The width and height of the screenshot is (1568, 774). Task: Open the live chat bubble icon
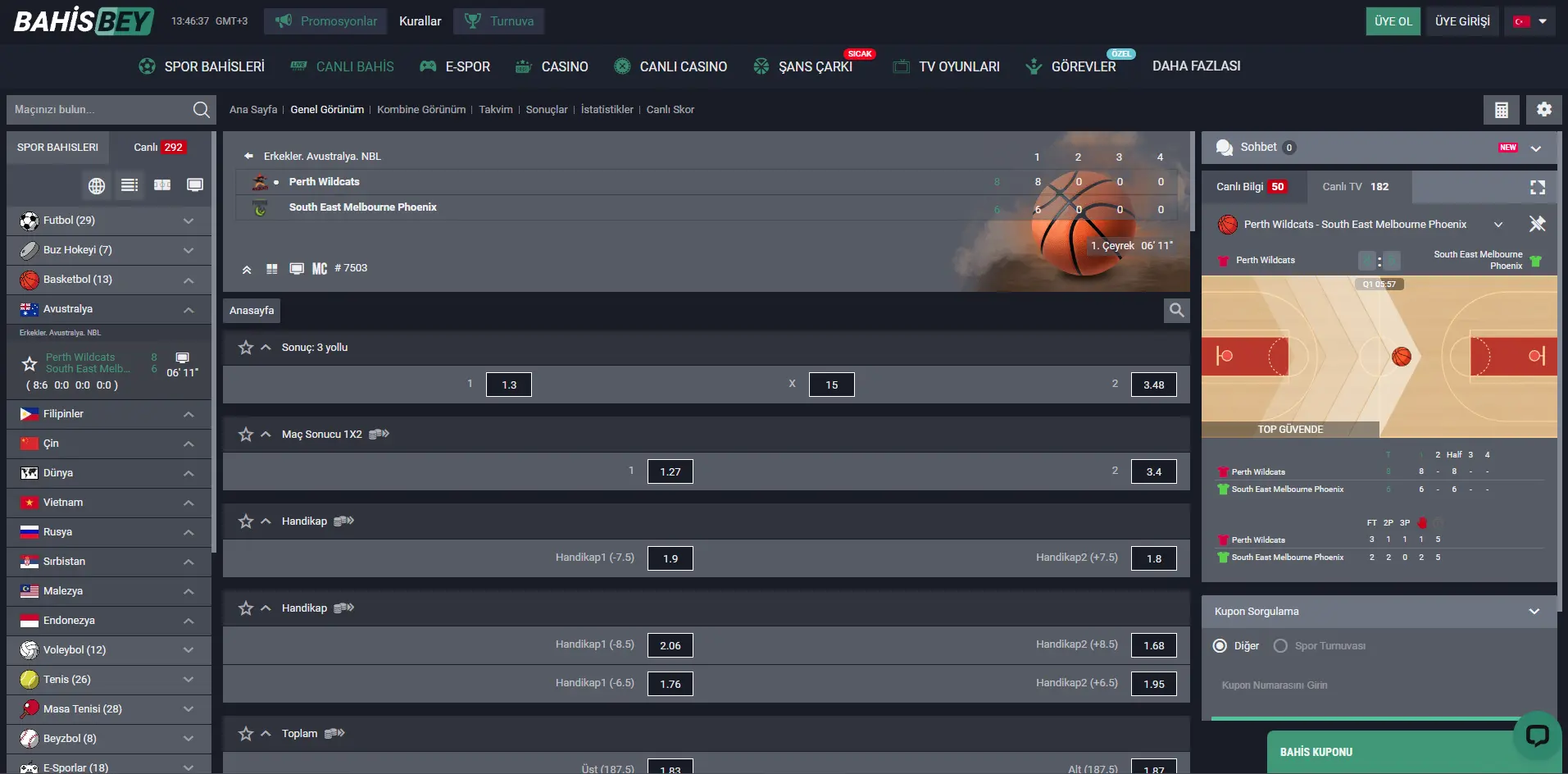(1537, 735)
